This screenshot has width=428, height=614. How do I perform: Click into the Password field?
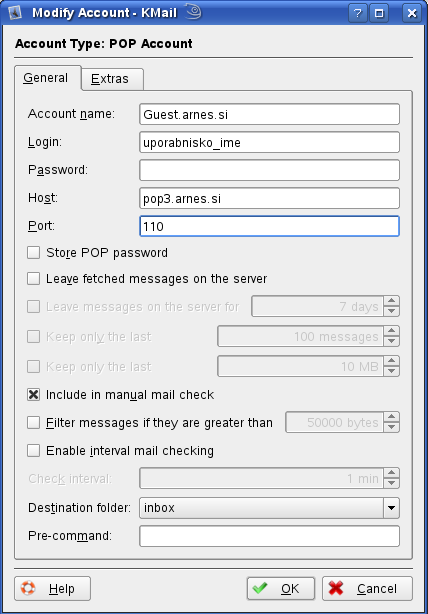point(269,170)
